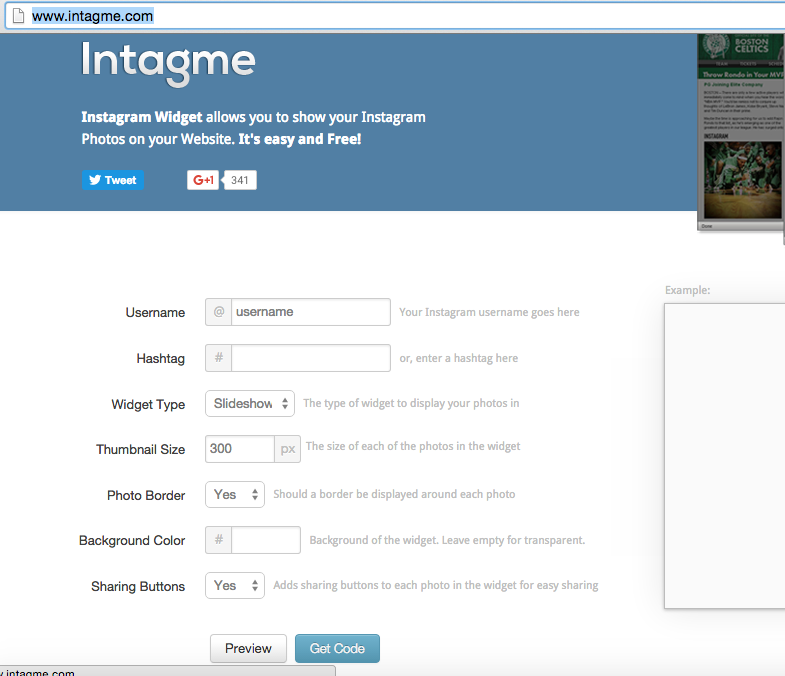Open the Widget Type Slideshow dropdown
785x676 pixels.
tap(250, 404)
